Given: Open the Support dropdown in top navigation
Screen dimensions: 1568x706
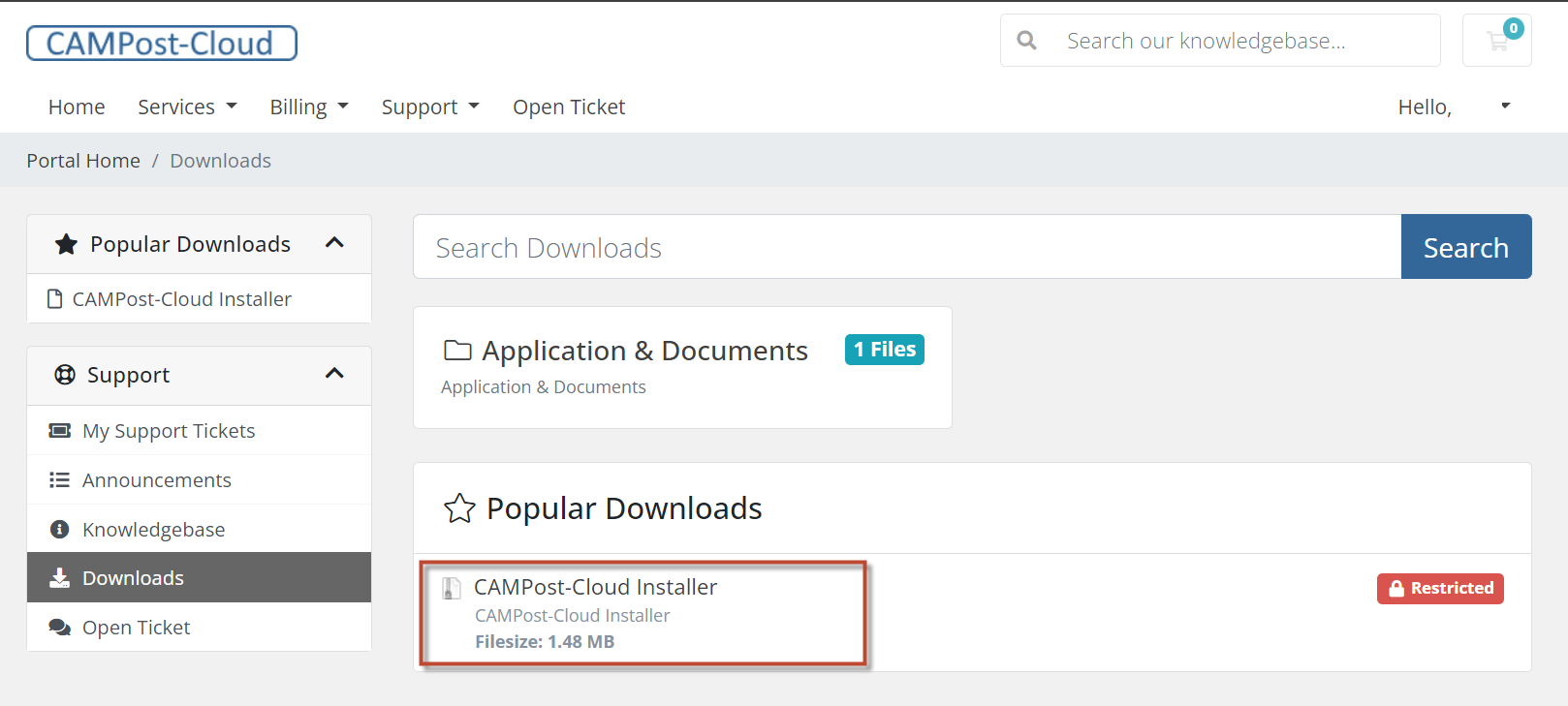Looking at the screenshot, I should coord(430,107).
